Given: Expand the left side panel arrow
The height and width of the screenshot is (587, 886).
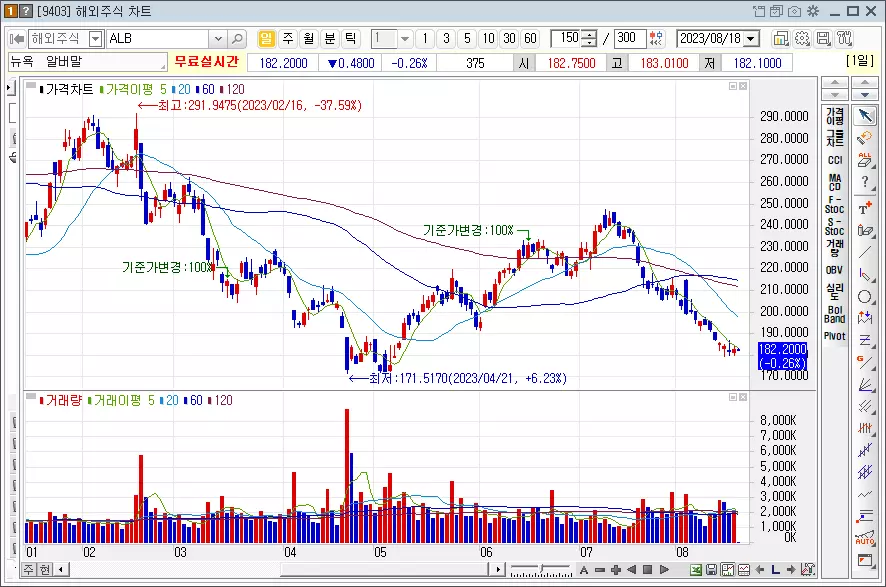Looking at the screenshot, I should [x=9, y=88].
